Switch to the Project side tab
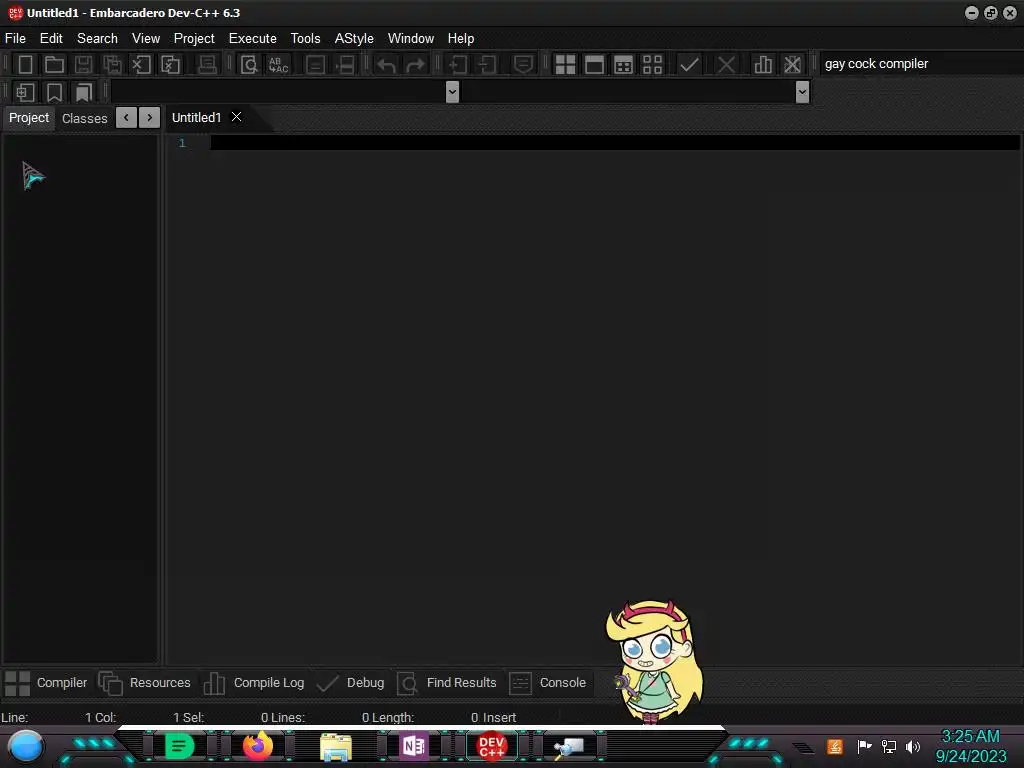Image resolution: width=1024 pixels, height=768 pixels. pyautogui.click(x=29, y=118)
